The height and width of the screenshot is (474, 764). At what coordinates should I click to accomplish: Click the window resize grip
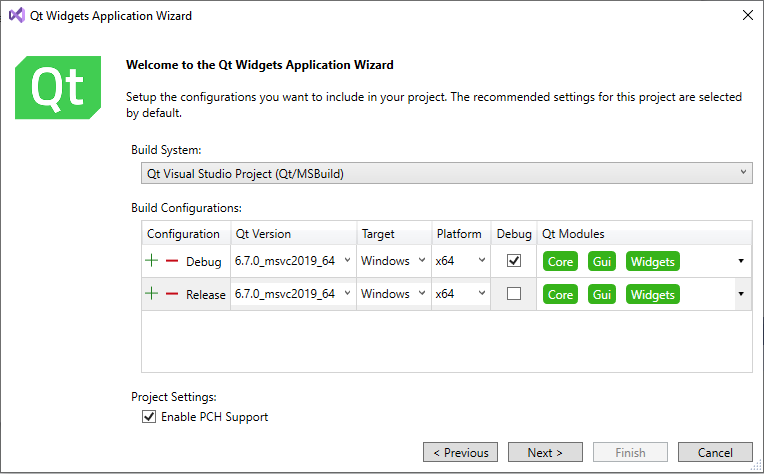758,466
